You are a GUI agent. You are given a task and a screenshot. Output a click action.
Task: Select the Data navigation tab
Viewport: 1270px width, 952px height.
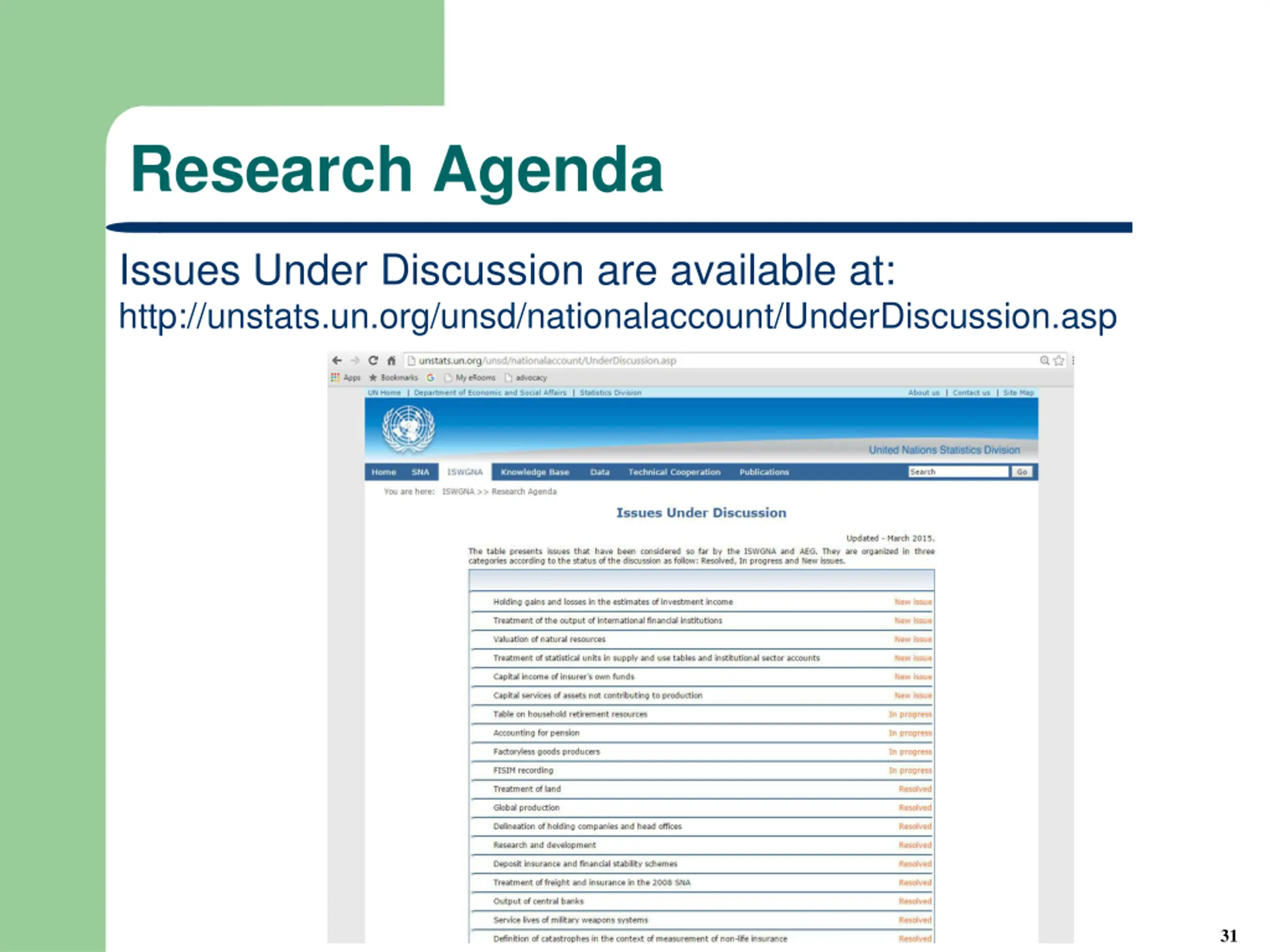599,472
